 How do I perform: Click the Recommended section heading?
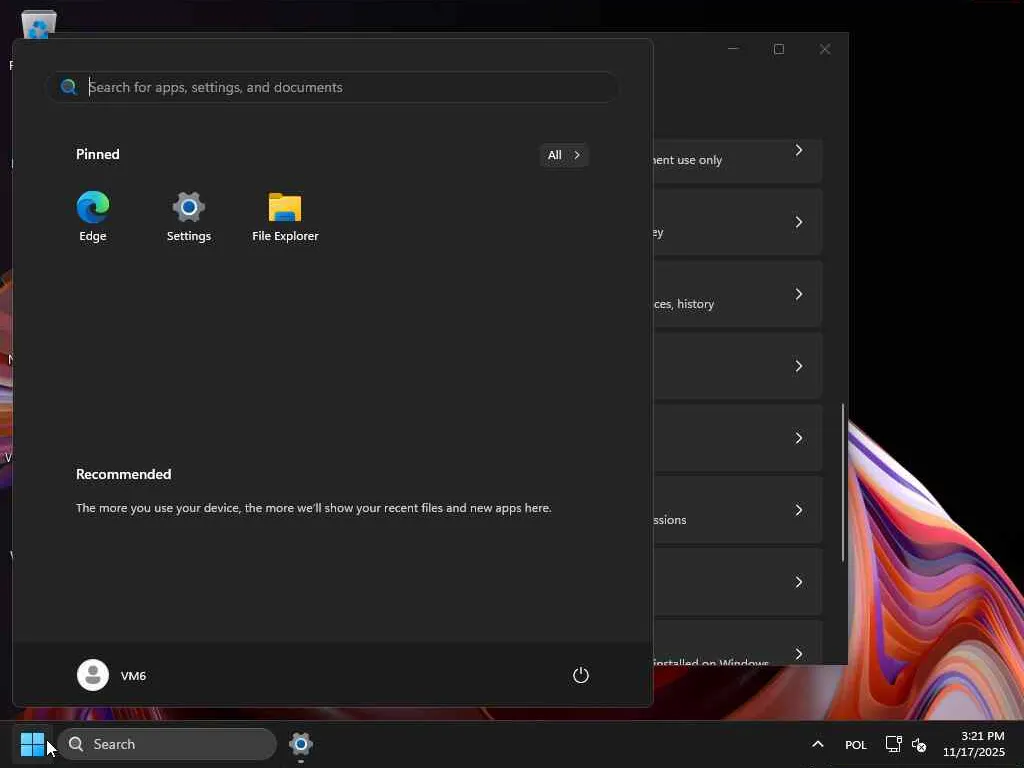pyautogui.click(x=123, y=474)
